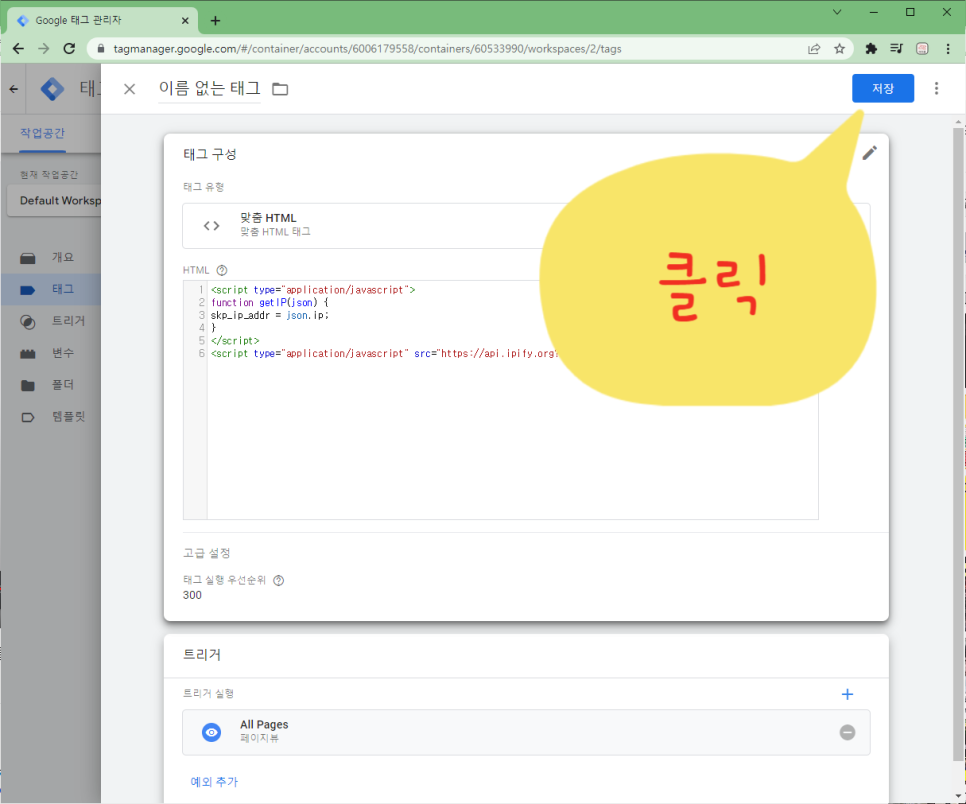Viewport: 966px width, 804px height.
Task: Open the 개요 overview sidebar item
Action: 51,258
